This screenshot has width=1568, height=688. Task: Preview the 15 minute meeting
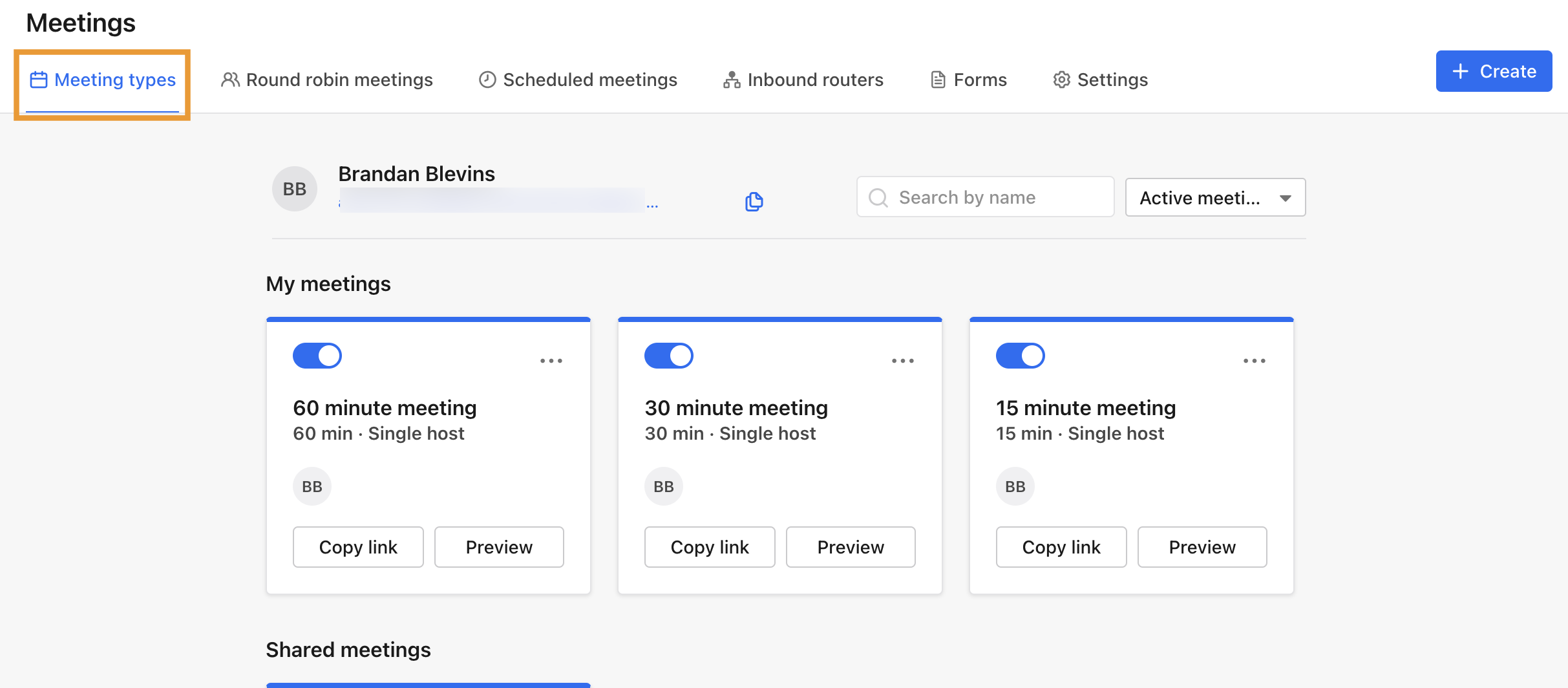(1202, 546)
